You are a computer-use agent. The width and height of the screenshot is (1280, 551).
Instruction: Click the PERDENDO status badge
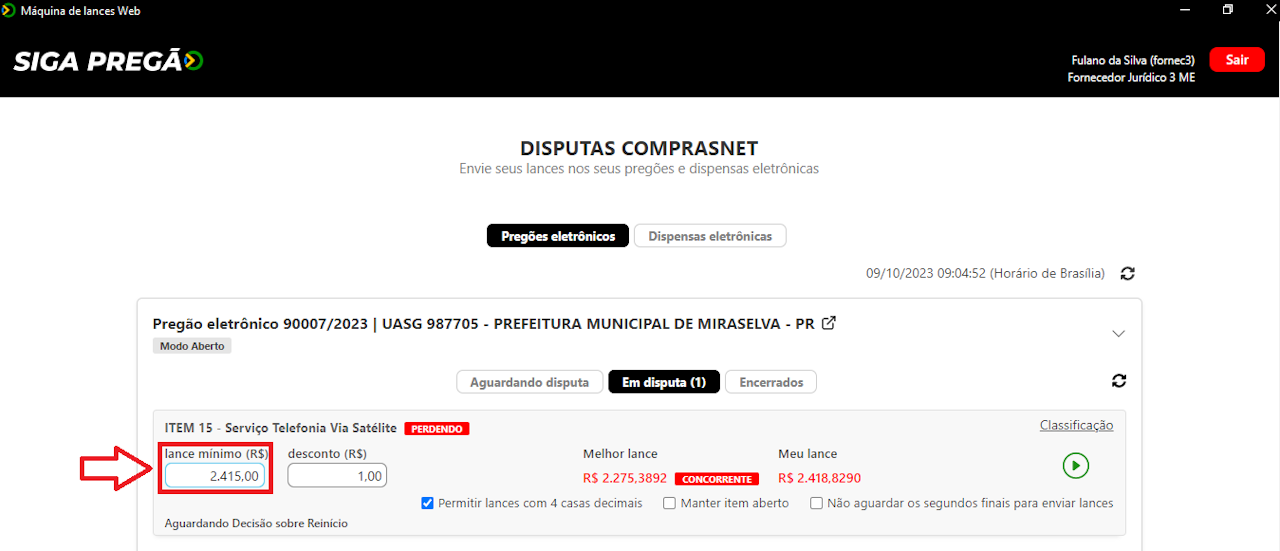coord(437,429)
